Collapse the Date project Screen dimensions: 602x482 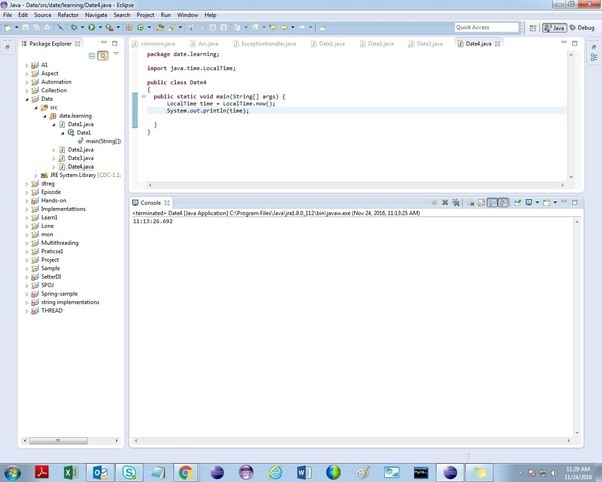click(x=27, y=99)
